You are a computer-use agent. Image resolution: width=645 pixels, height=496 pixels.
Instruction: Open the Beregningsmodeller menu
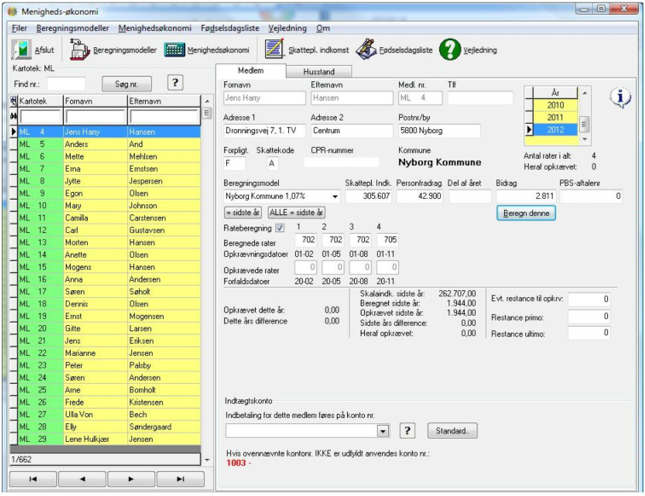pos(72,28)
